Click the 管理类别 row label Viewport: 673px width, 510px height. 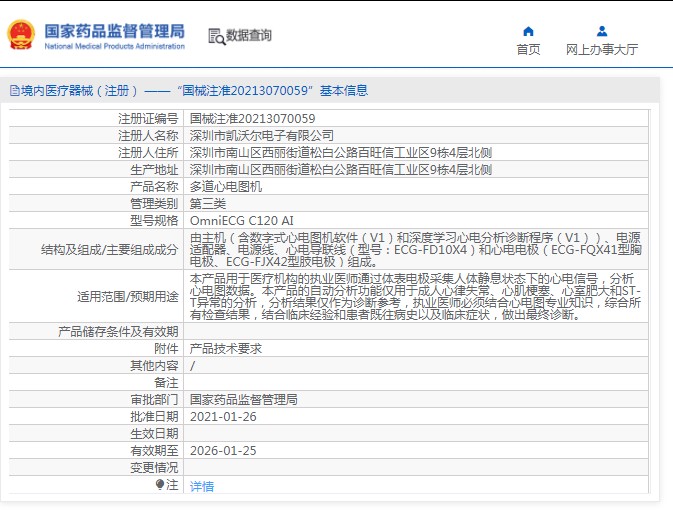(154, 203)
